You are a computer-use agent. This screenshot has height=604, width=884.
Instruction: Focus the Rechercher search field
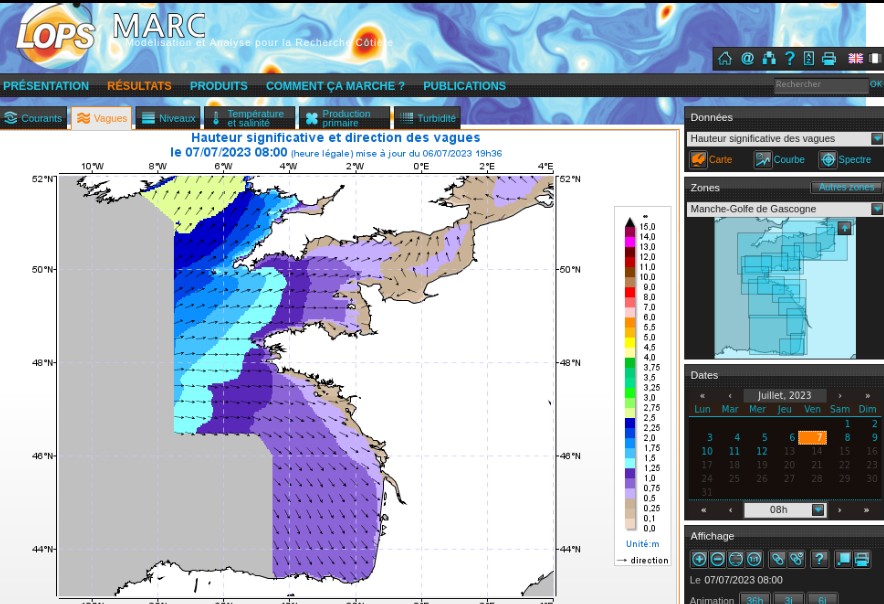[x=821, y=85]
